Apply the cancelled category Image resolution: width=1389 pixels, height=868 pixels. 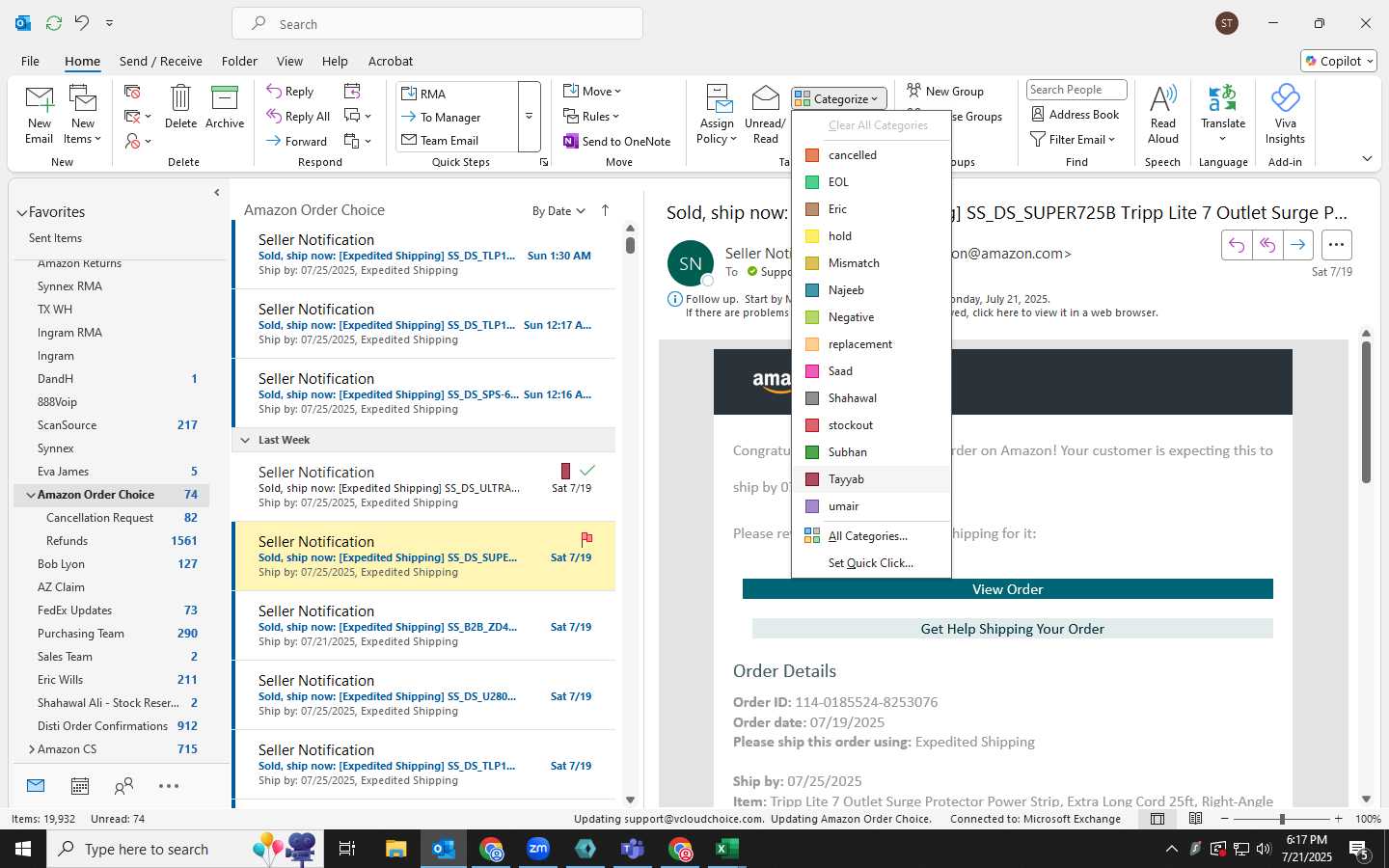pos(871,155)
